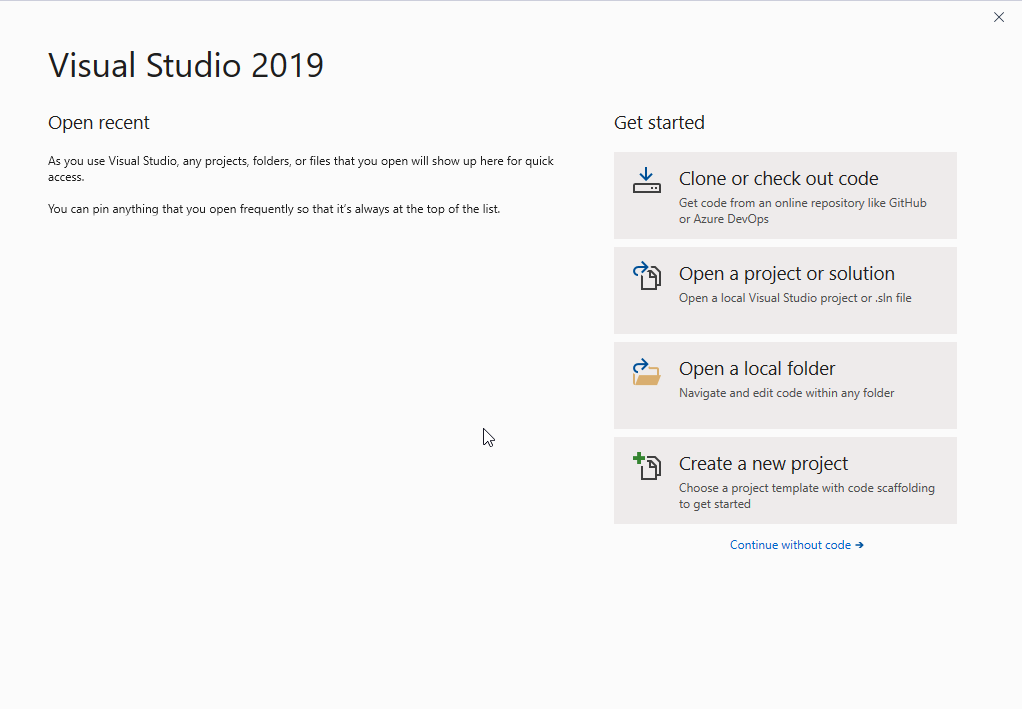Follow the Continue without code link
1022x709 pixels.
[x=796, y=545]
